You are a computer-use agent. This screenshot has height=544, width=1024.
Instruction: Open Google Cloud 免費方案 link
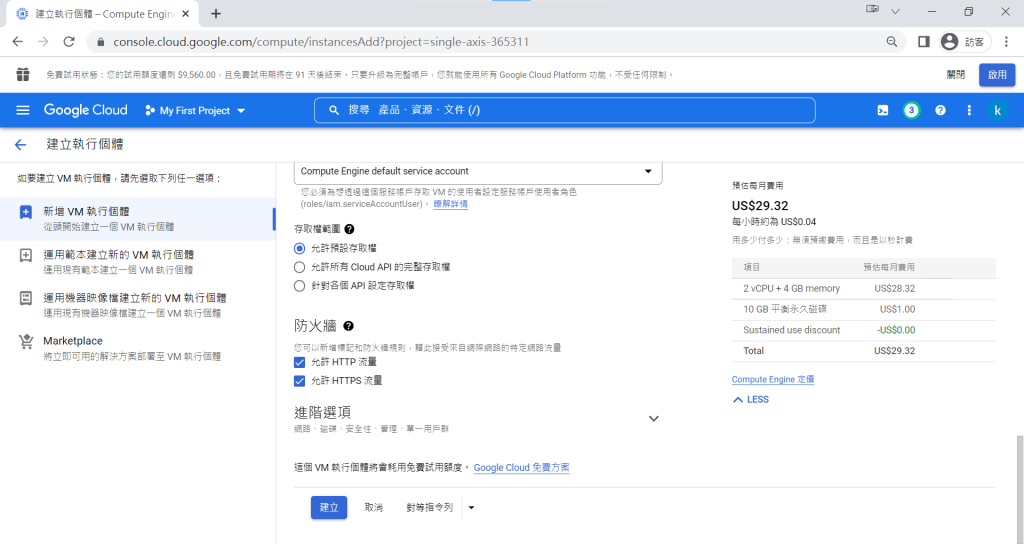[521, 468]
